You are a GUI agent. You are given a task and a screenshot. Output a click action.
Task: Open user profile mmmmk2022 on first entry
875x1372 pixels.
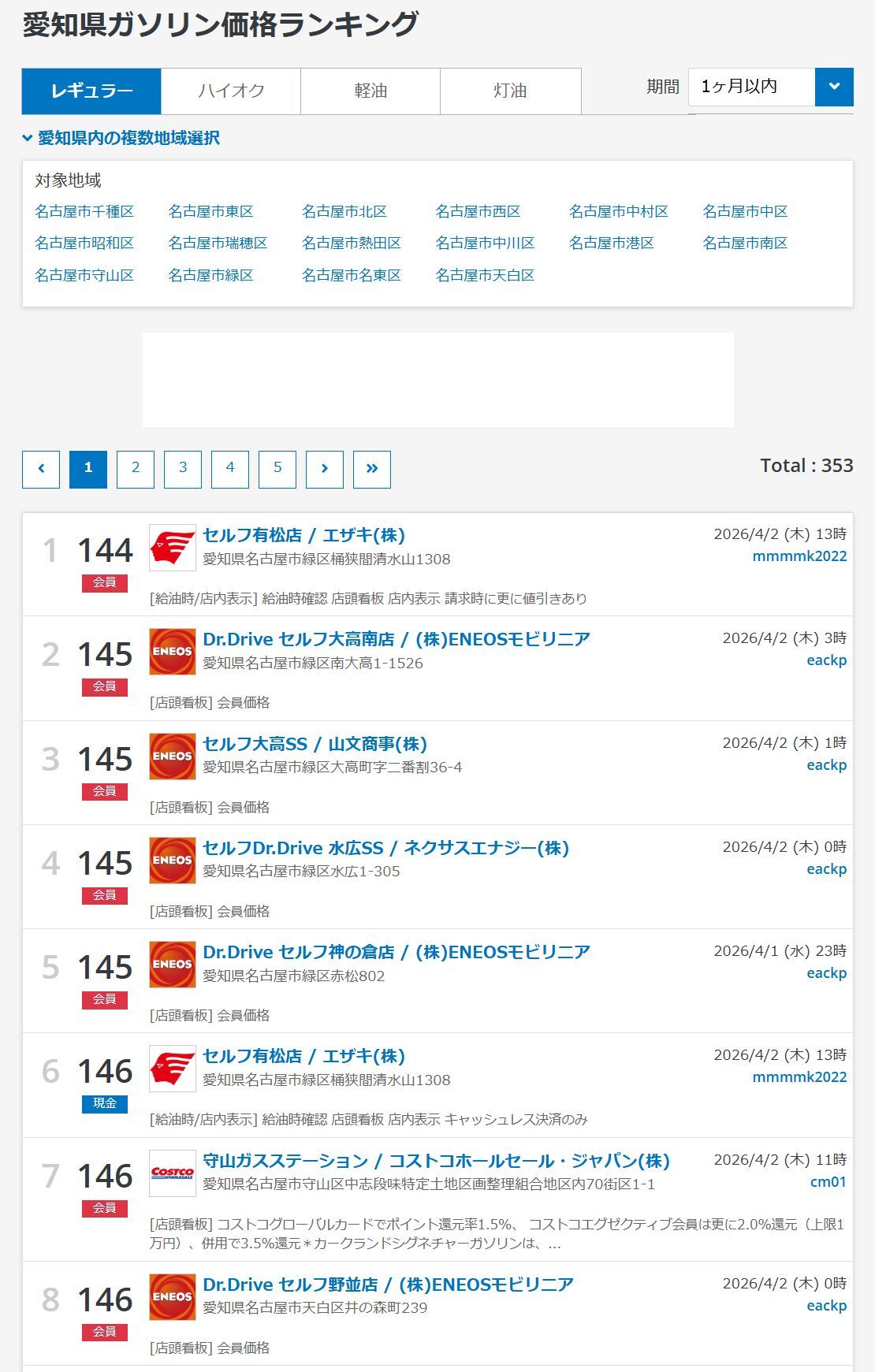point(799,556)
